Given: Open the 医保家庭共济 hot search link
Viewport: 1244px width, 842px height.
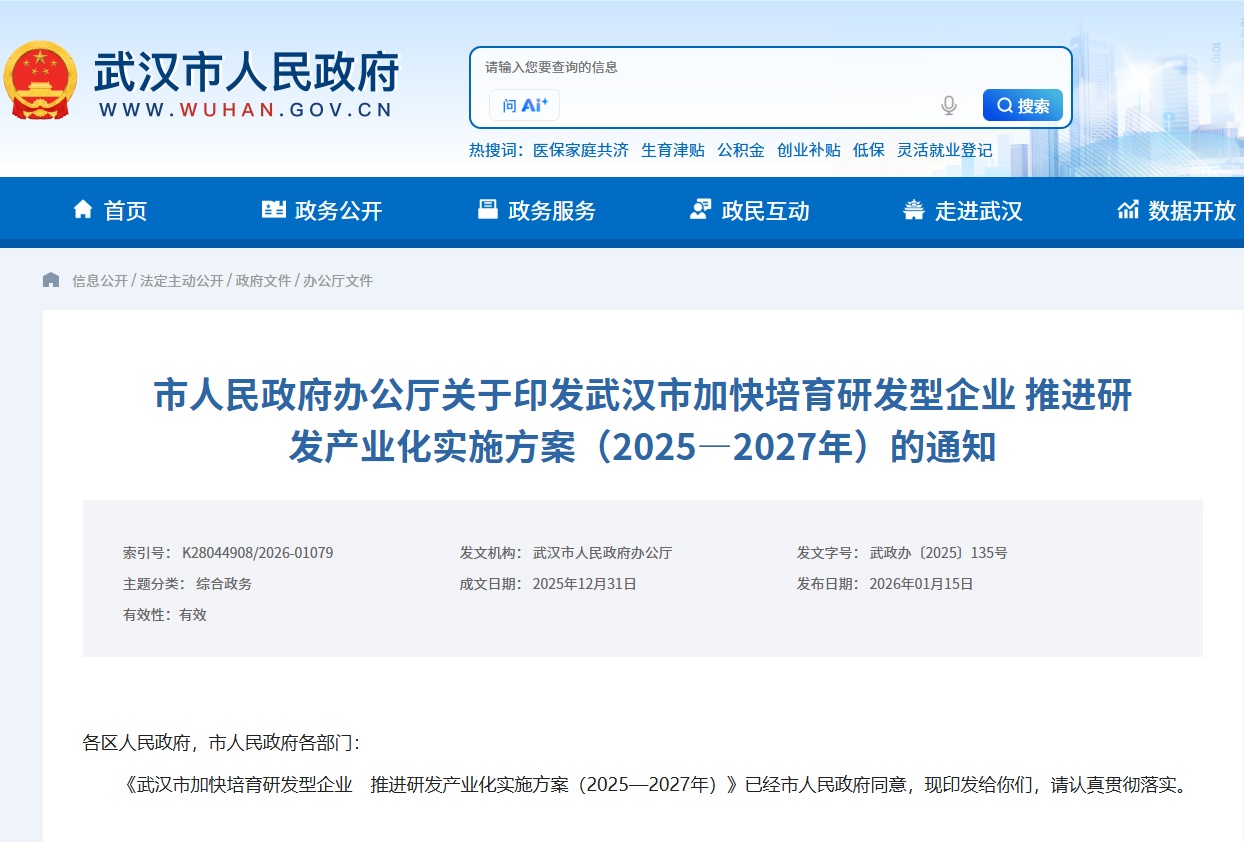Looking at the screenshot, I should coord(580,150).
